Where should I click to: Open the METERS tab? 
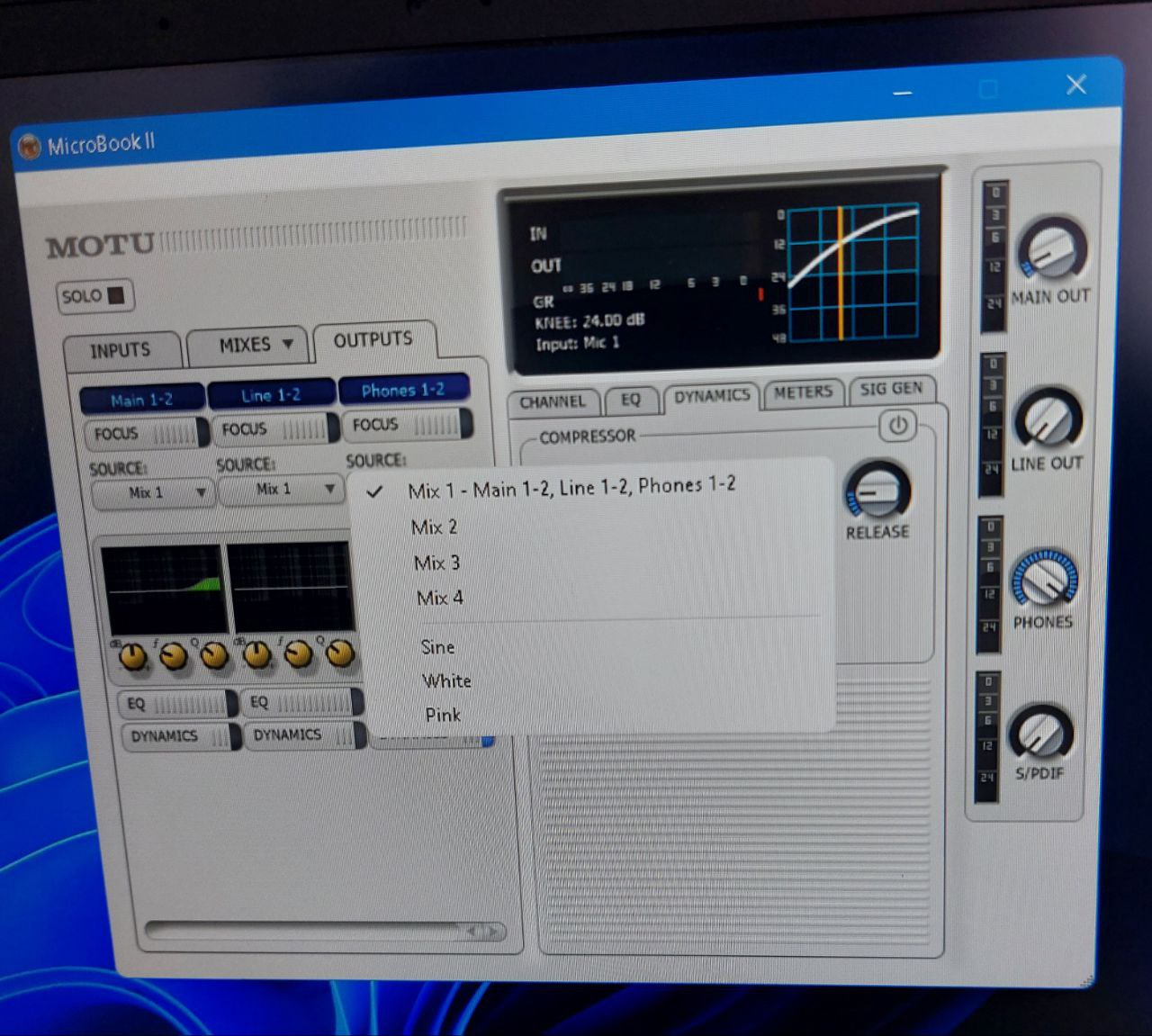[804, 392]
